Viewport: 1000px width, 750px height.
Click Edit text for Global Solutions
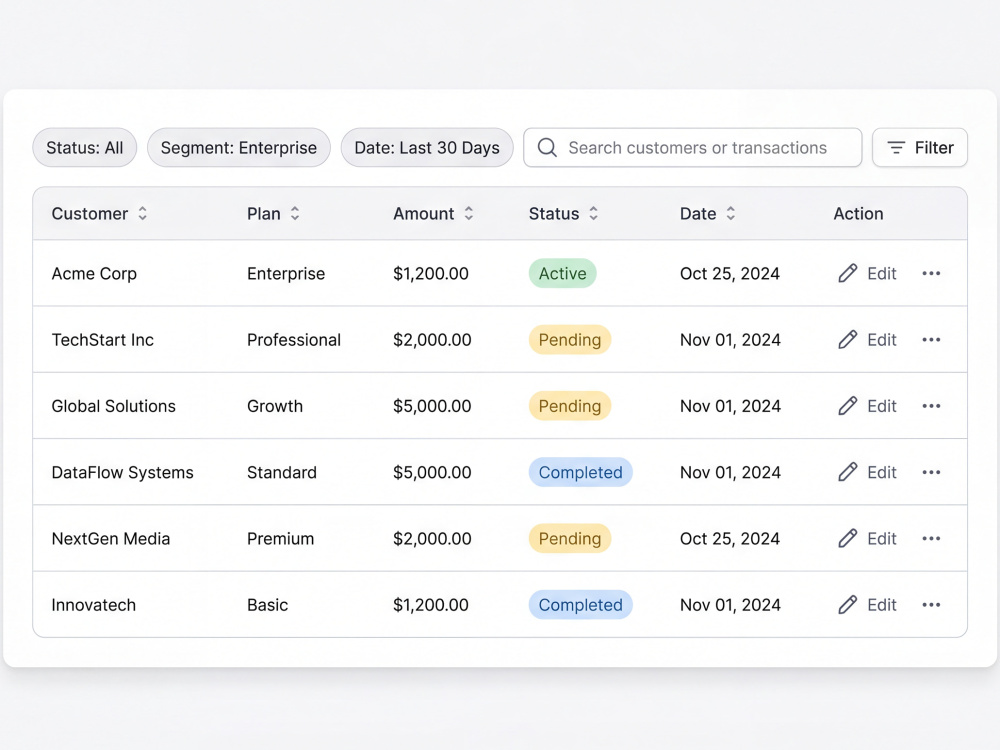[x=881, y=406]
